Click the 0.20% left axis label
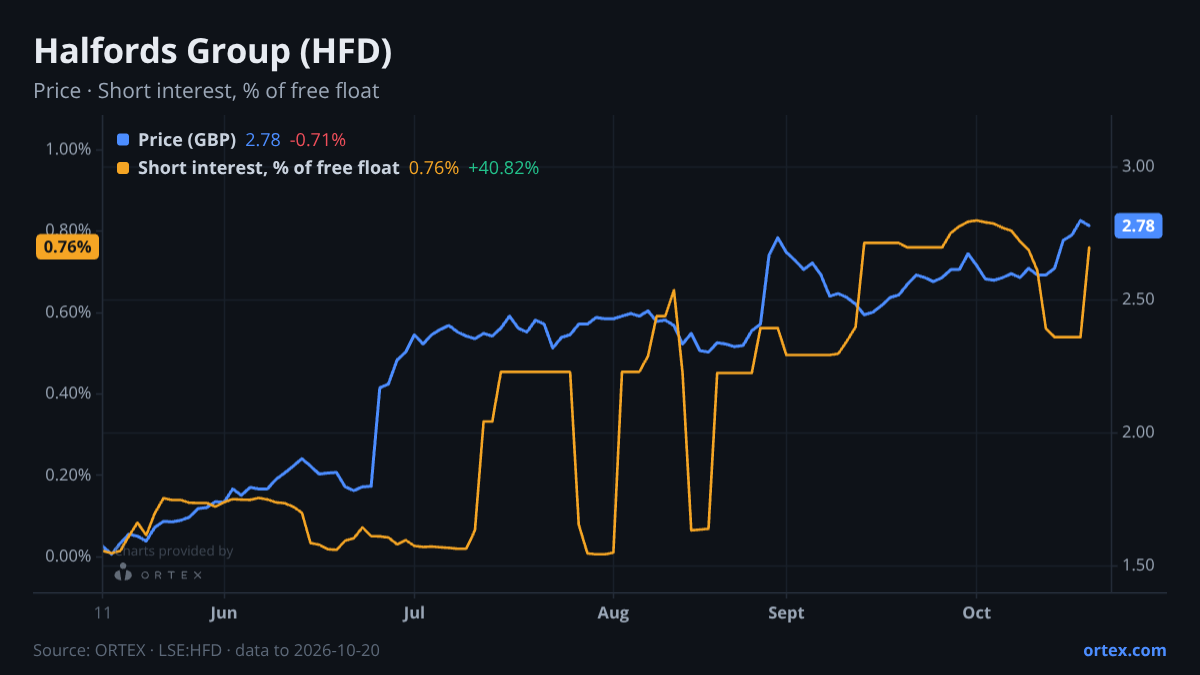 (x=68, y=475)
